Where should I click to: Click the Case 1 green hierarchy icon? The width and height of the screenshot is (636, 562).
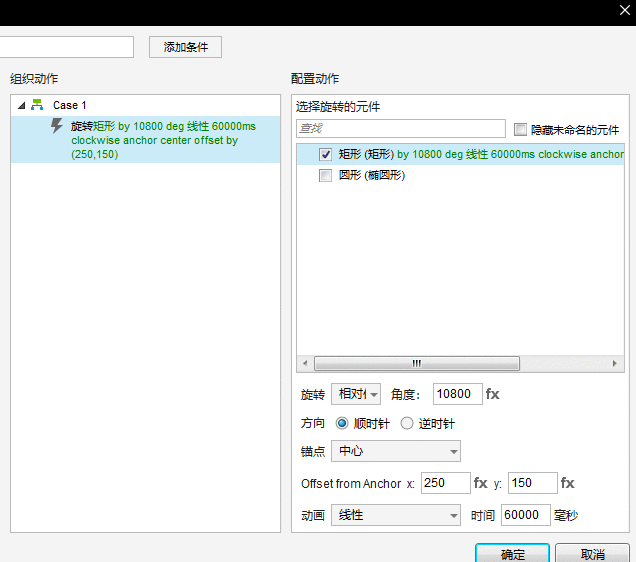37,105
